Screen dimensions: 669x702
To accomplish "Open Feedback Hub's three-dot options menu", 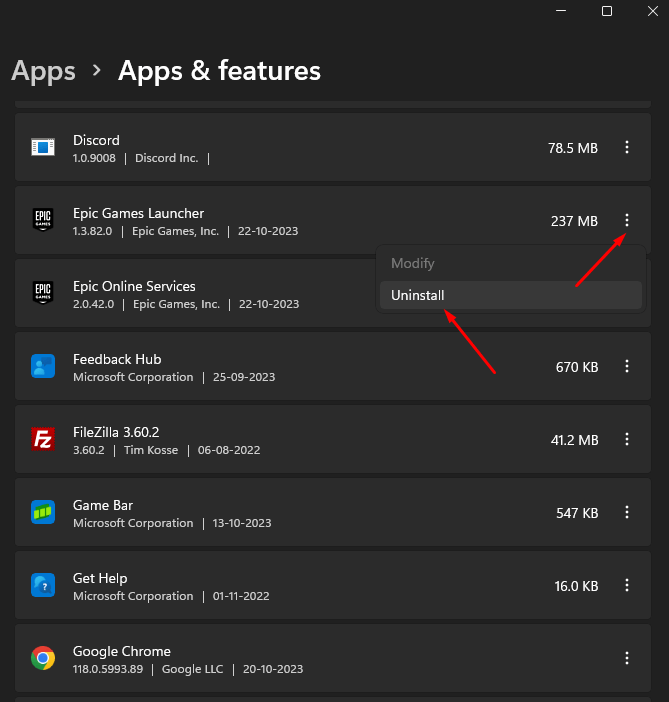I will click(627, 367).
